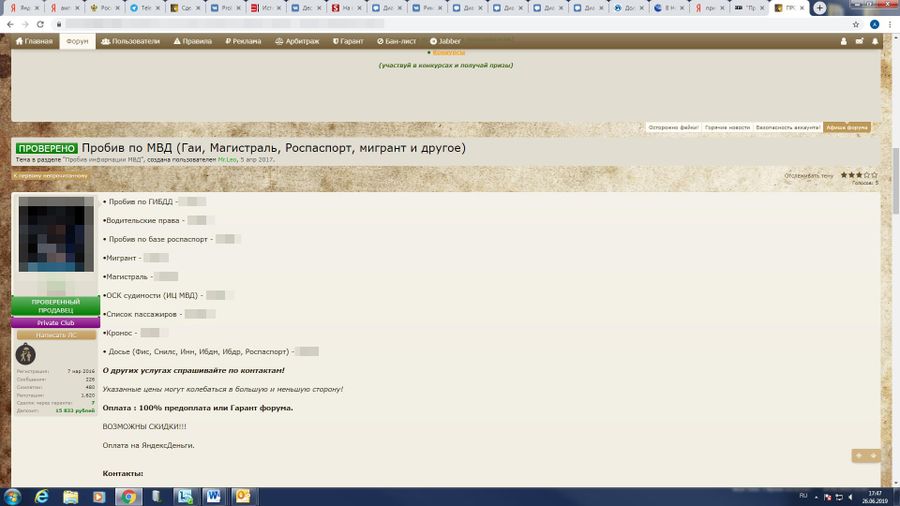Viewport: 900px width, 506px height.
Task: Click Проверенный продавец green badge
Action: click(x=56, y=306)
